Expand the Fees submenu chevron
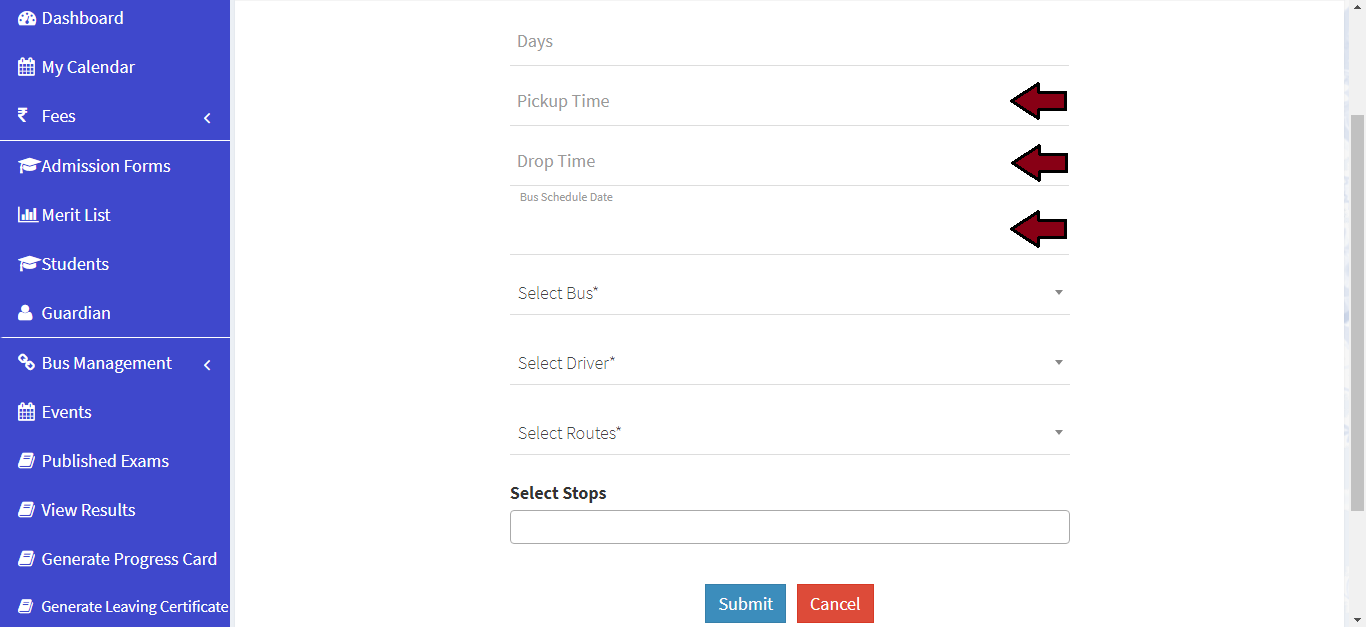Viewport: 1366px width, 627px height. point(207,118)
